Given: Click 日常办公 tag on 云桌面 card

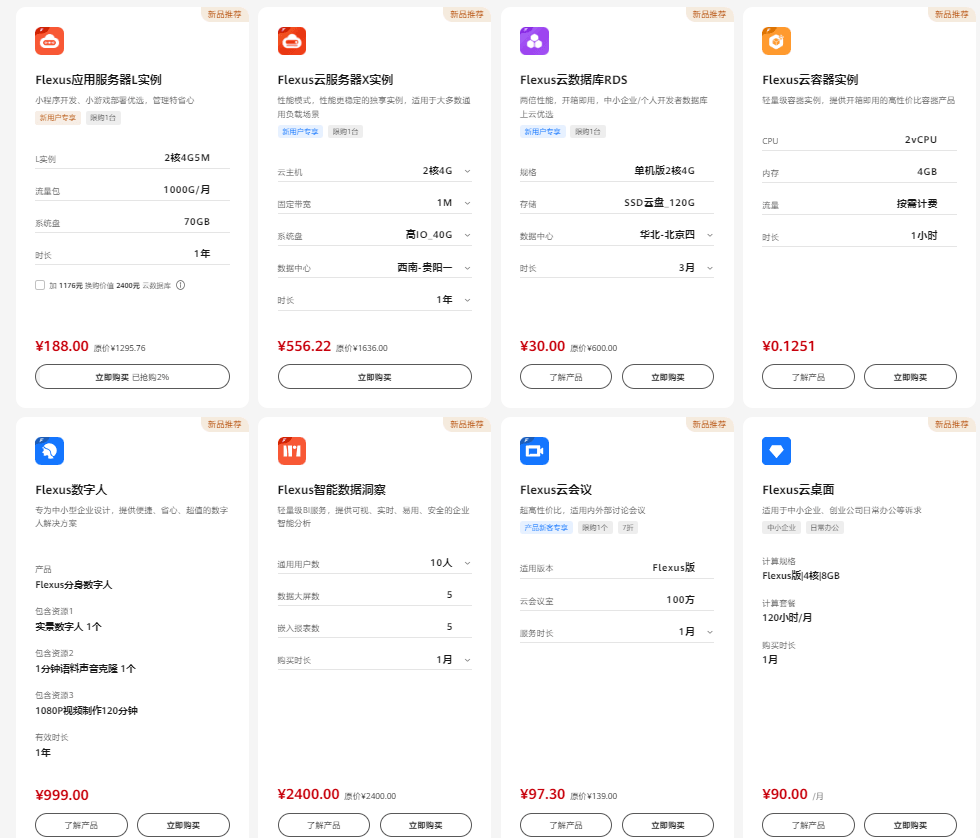Looking at the screenshot, I should [824, 527].
